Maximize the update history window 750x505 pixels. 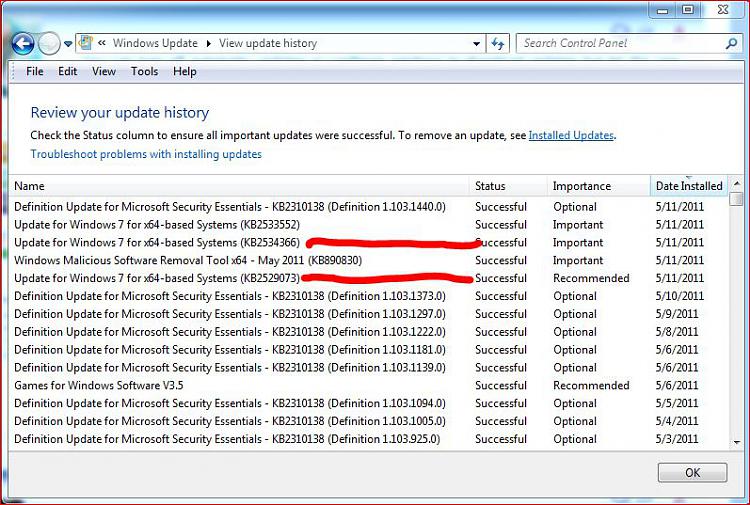pyautogui.click(x=688, y=10)
